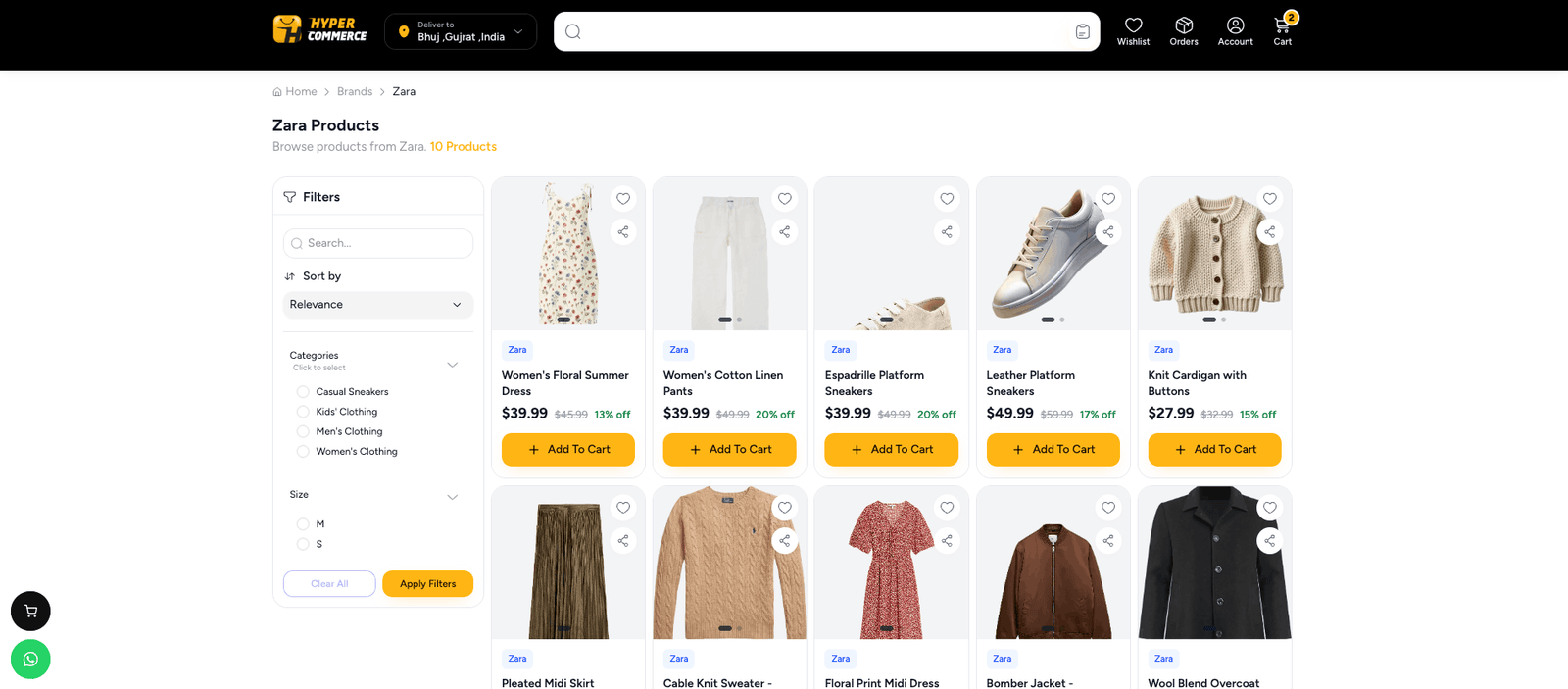The height and width of the screenshot is (689, 1568).
Task: Share the Knit Cardigan with Buttons
Action: 1270,232
